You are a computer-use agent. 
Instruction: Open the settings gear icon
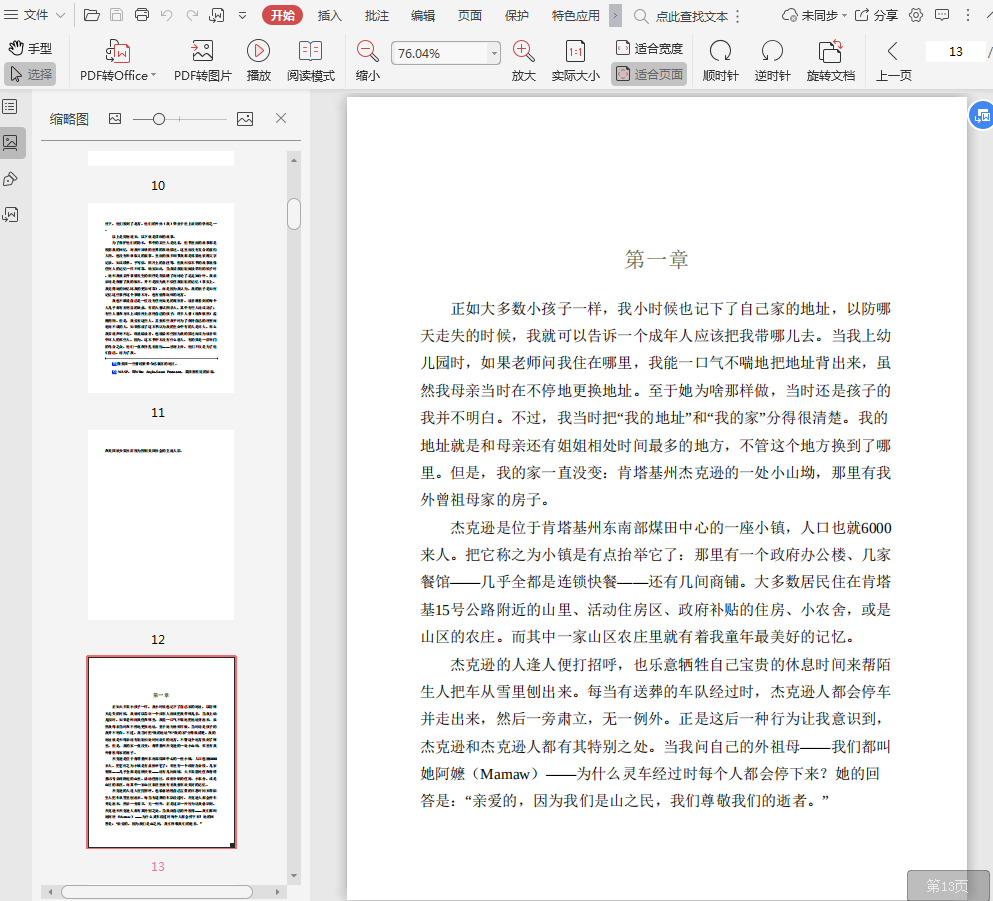pyautogui.click(x=916, y=15)
